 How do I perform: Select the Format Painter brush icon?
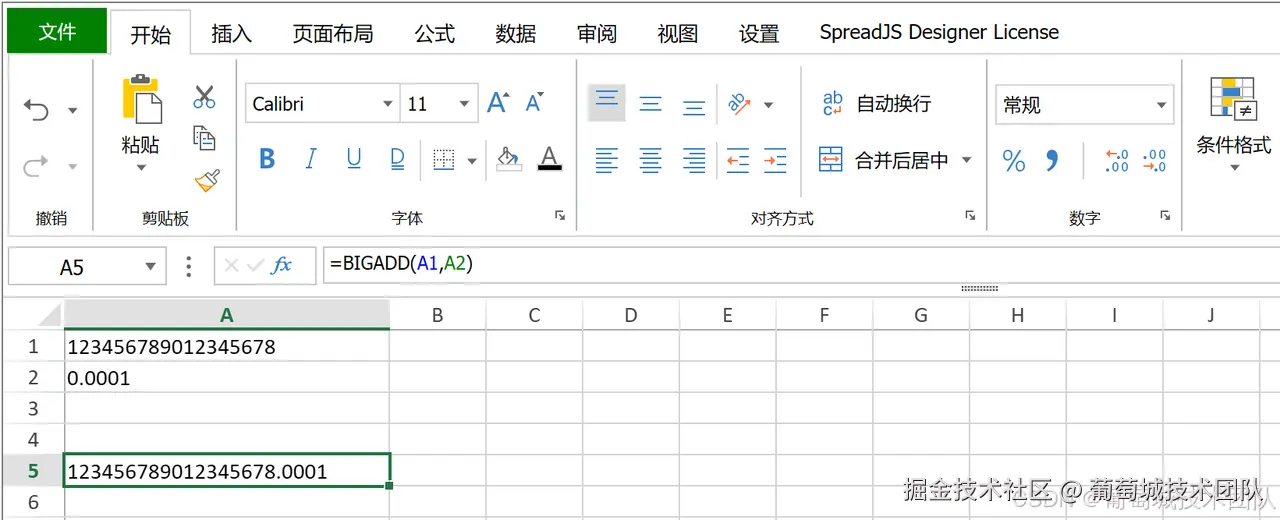click(x=207, y=180)
